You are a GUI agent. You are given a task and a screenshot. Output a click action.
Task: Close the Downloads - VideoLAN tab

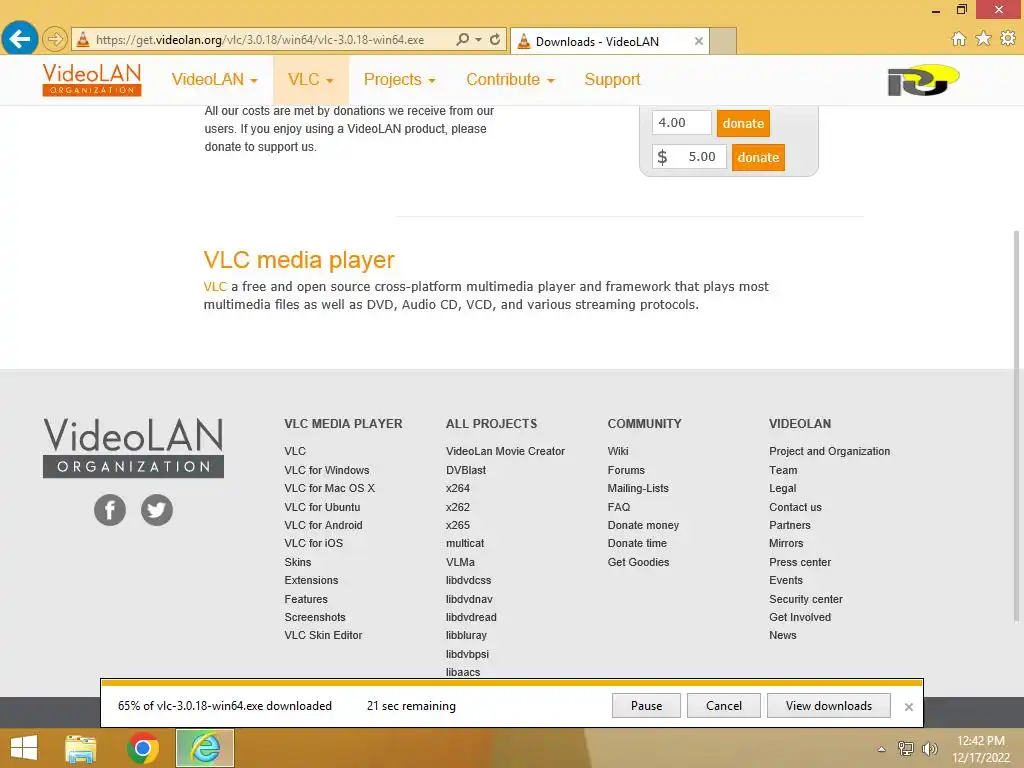(698, 41)
